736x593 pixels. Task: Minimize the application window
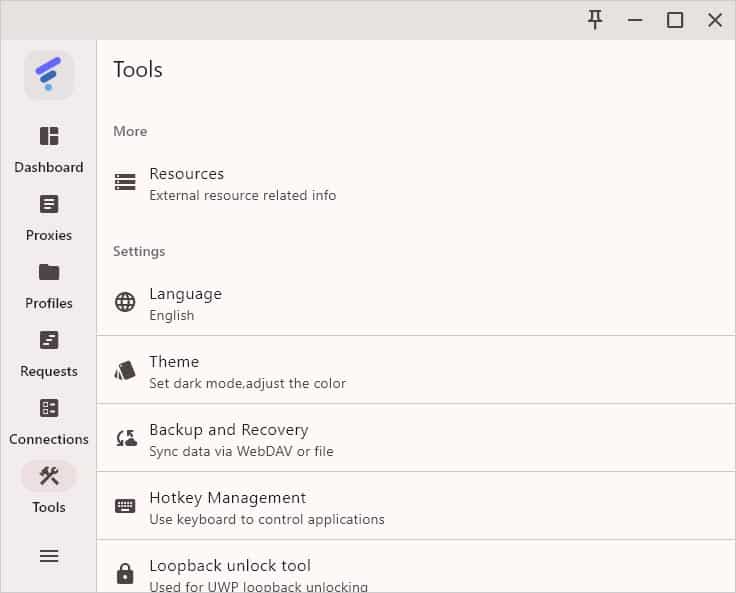635,20
